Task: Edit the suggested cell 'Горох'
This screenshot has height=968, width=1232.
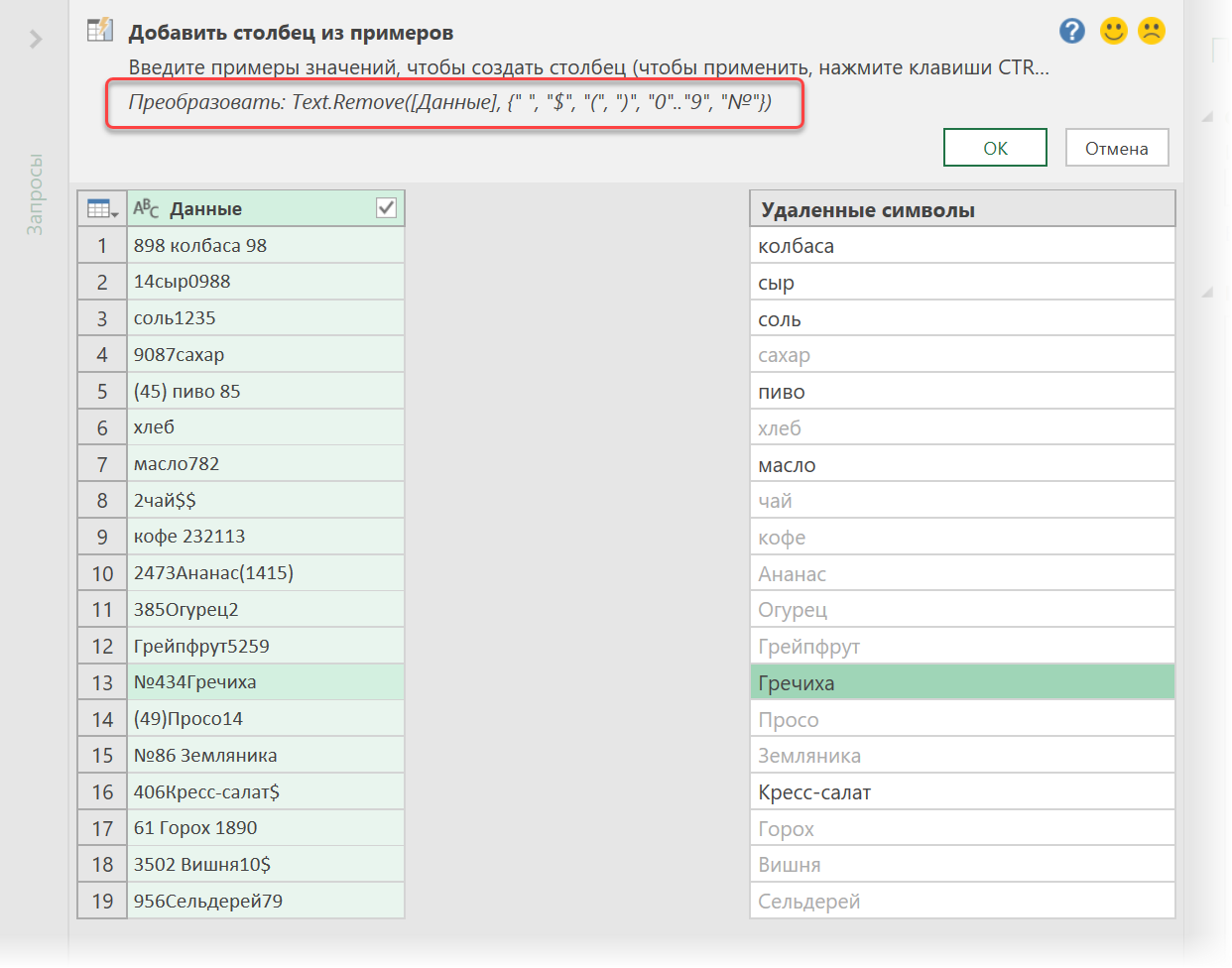Action: pyautogui.click(x=962, y=828)
